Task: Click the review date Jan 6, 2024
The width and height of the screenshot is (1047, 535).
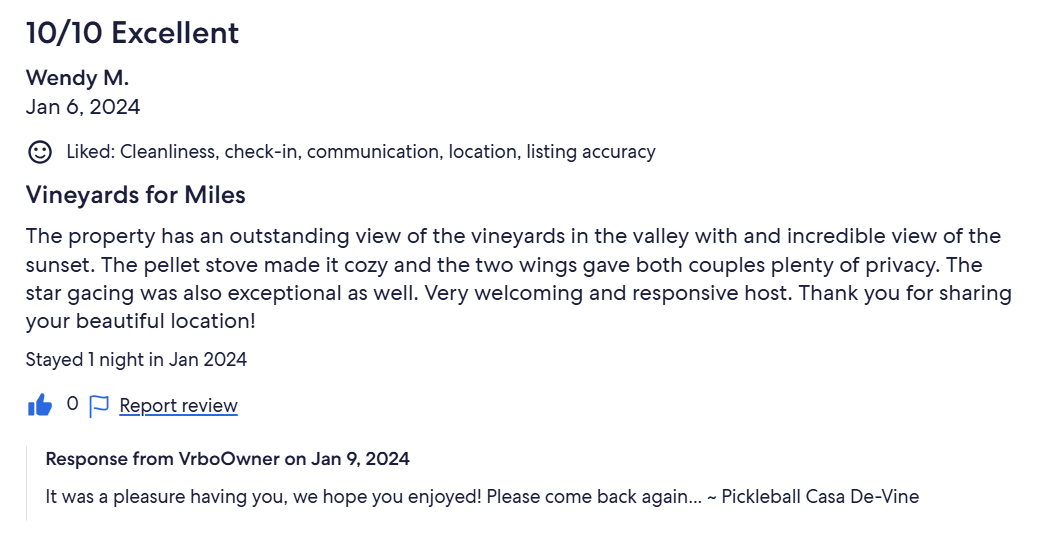Action: point(83,107)
